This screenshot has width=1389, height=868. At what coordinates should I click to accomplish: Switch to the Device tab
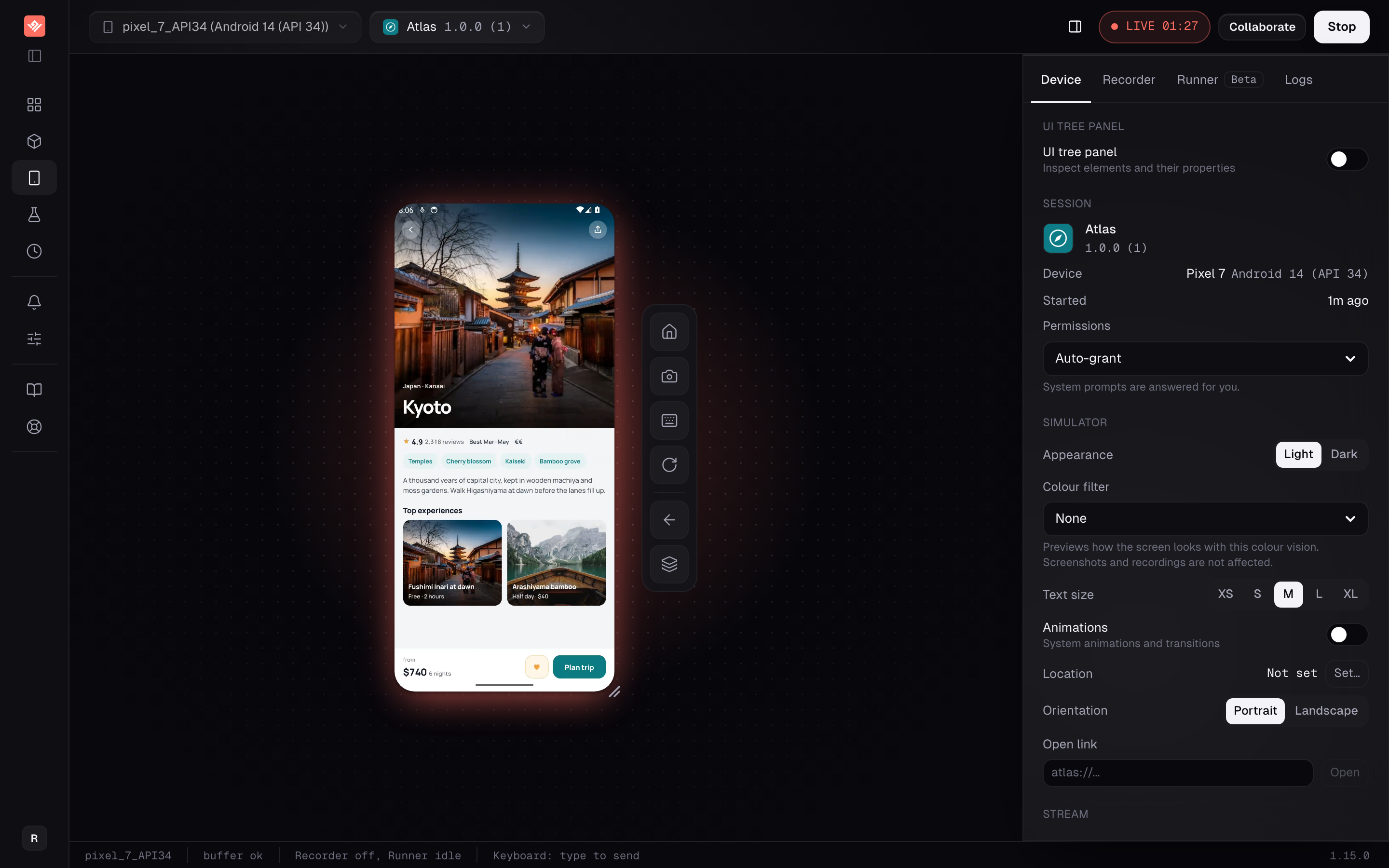pos(1061,80)
